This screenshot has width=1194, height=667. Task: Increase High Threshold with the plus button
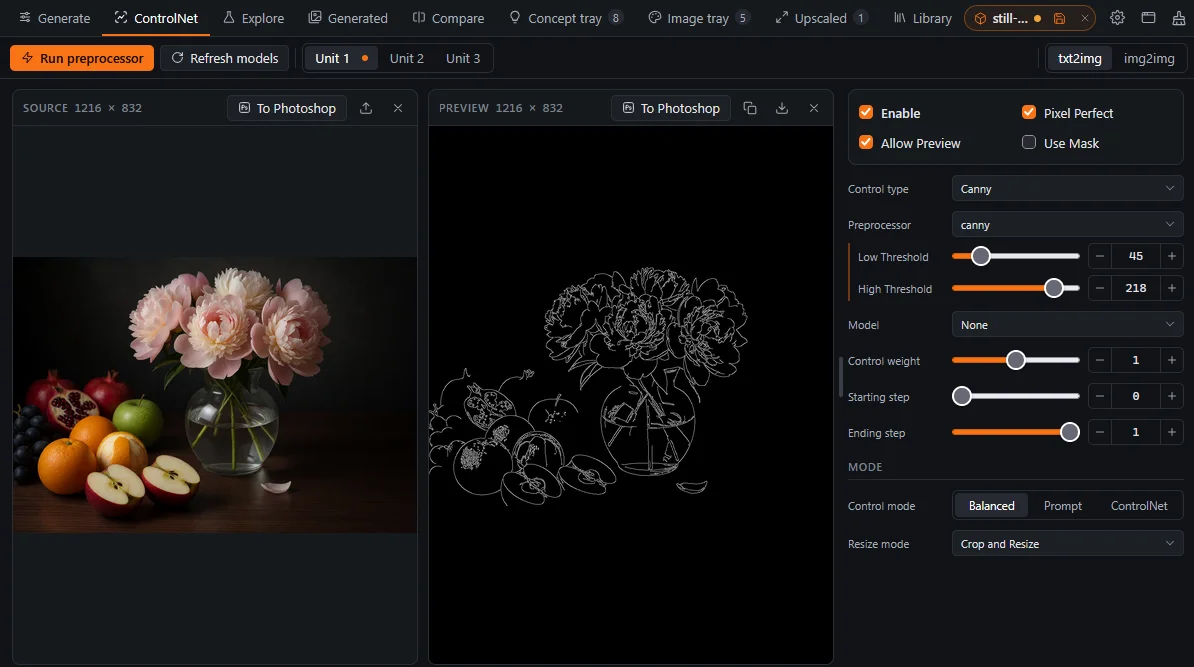click(x=1172, y=288)
